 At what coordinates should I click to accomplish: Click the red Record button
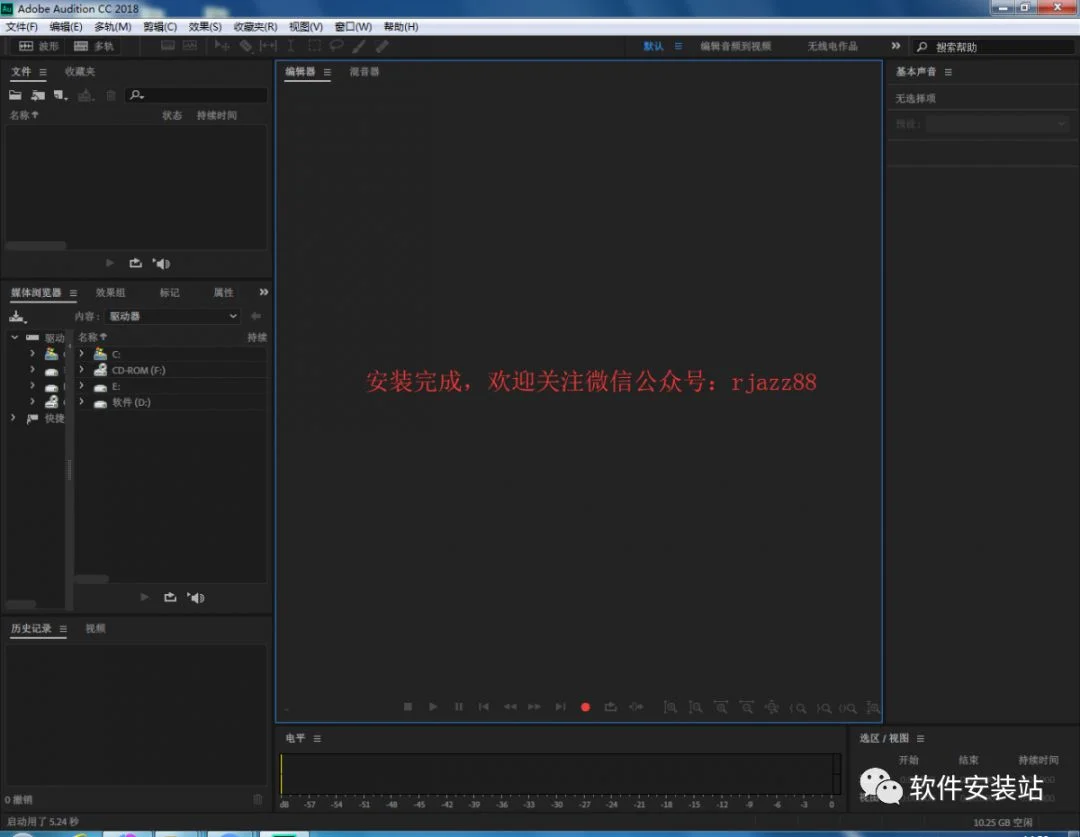585,707
